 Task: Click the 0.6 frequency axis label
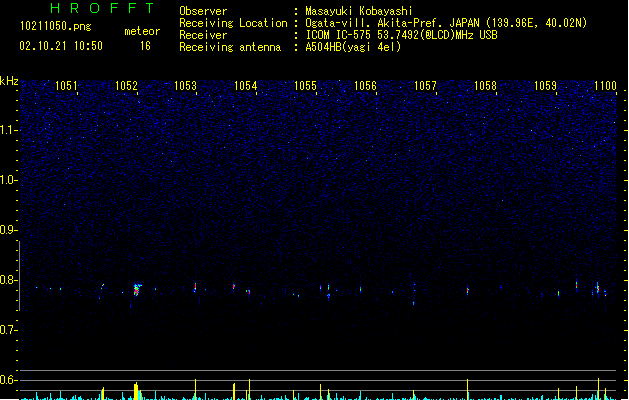click(x=8, y=380)
